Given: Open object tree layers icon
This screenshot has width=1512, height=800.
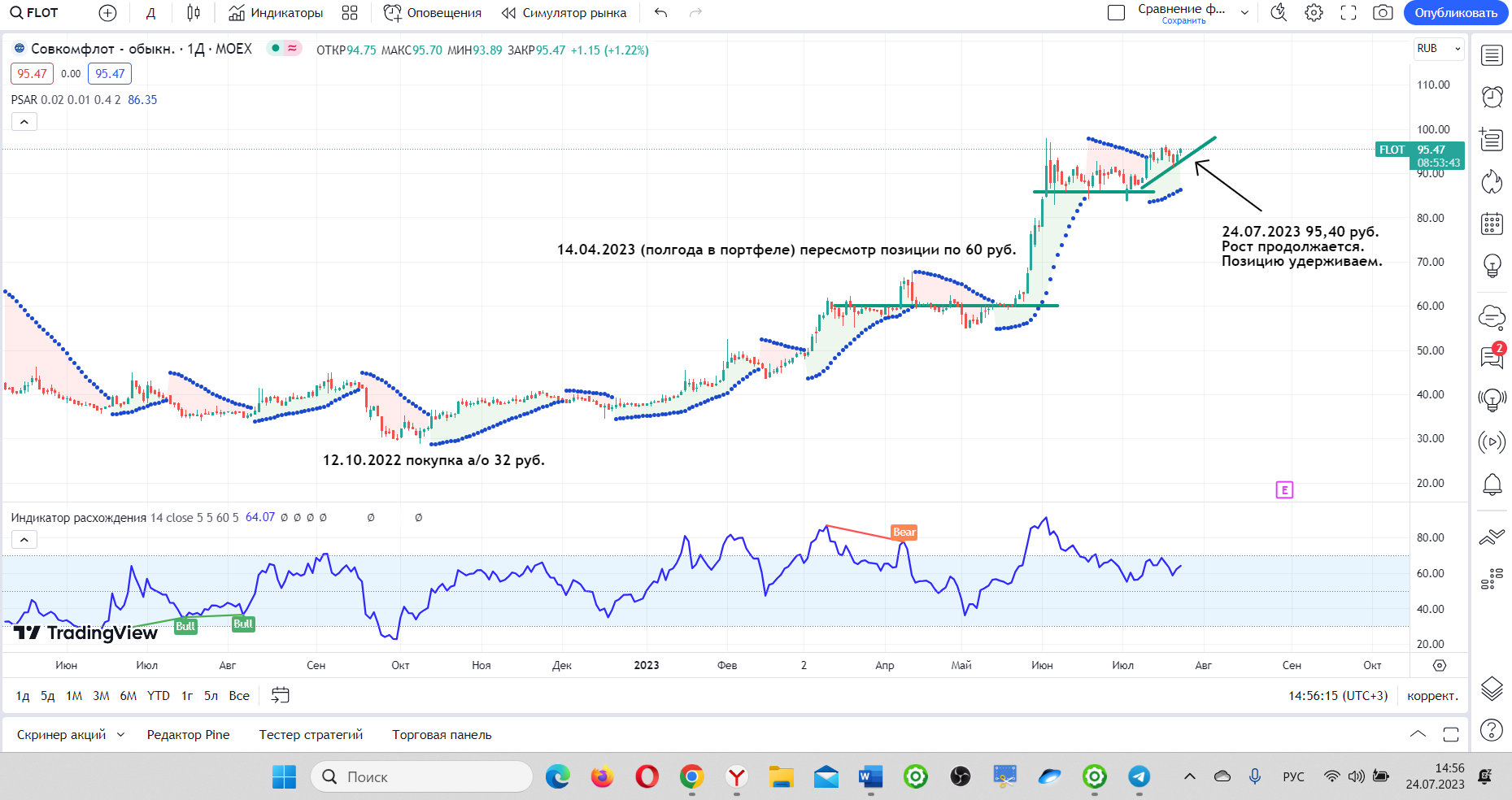Looking at the screenshot, I should click(x=1492, y=689).
